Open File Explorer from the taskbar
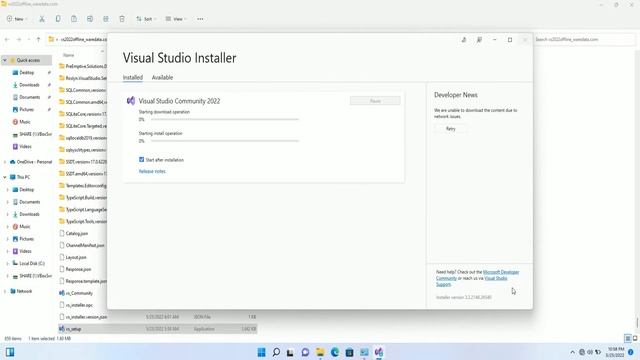This screenshot has width=640, height=360. [x=320, y=352]
